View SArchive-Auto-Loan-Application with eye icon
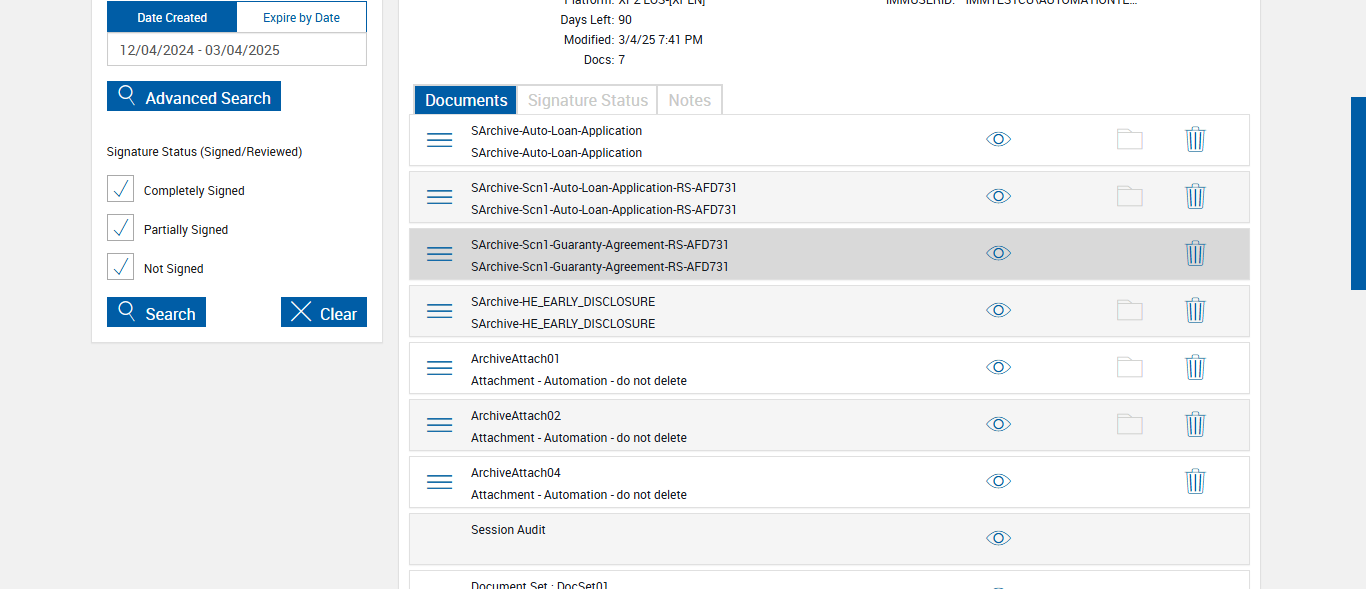The height and width of the screenshot is (589, 1366). (998, 139)
